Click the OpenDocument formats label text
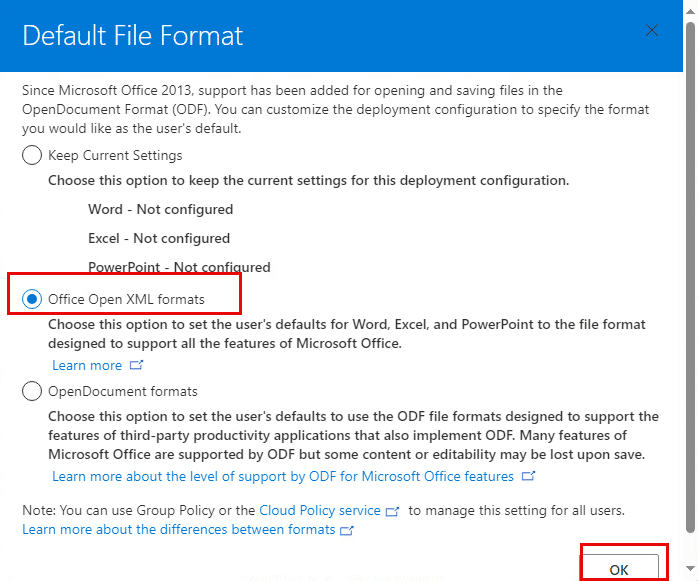The image size is (698, 581). point(123,392)
